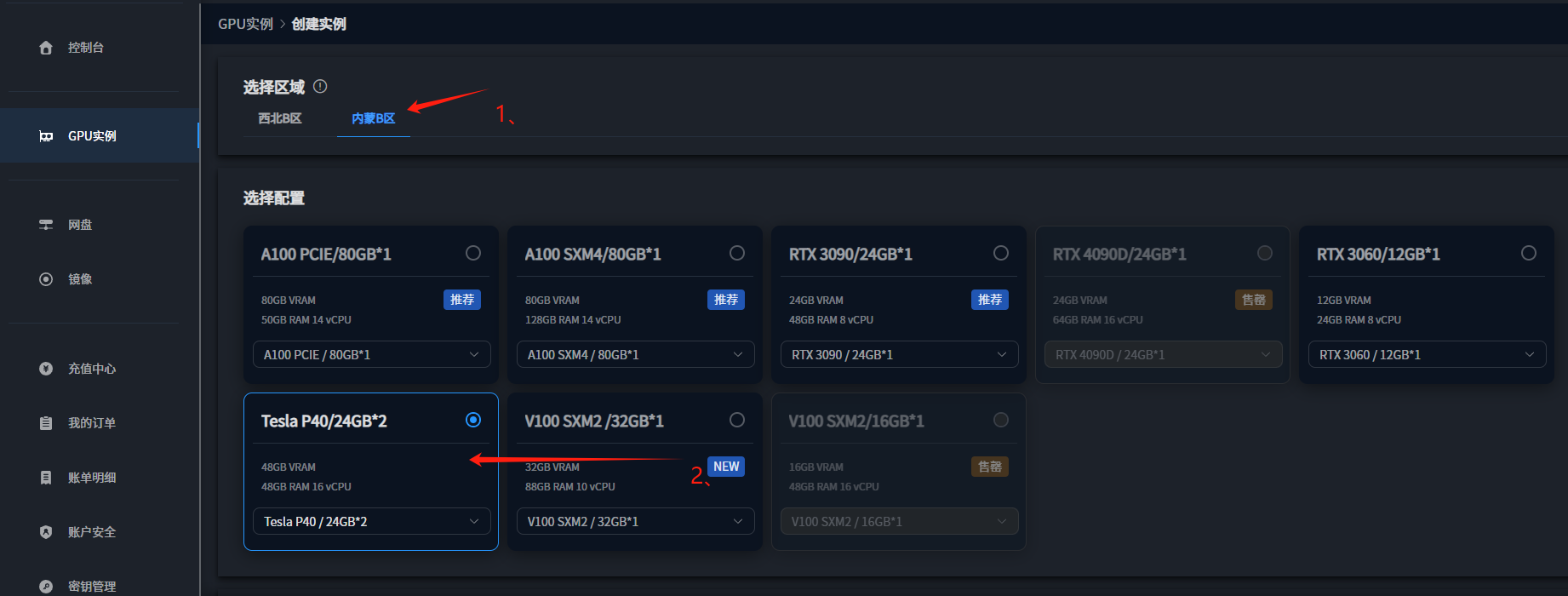Image resolution: width=1568 pixels, height=596 pixels.
Task: Open the Tesla P40 / 24GB*2 dropdown
Action: (372, 521)
